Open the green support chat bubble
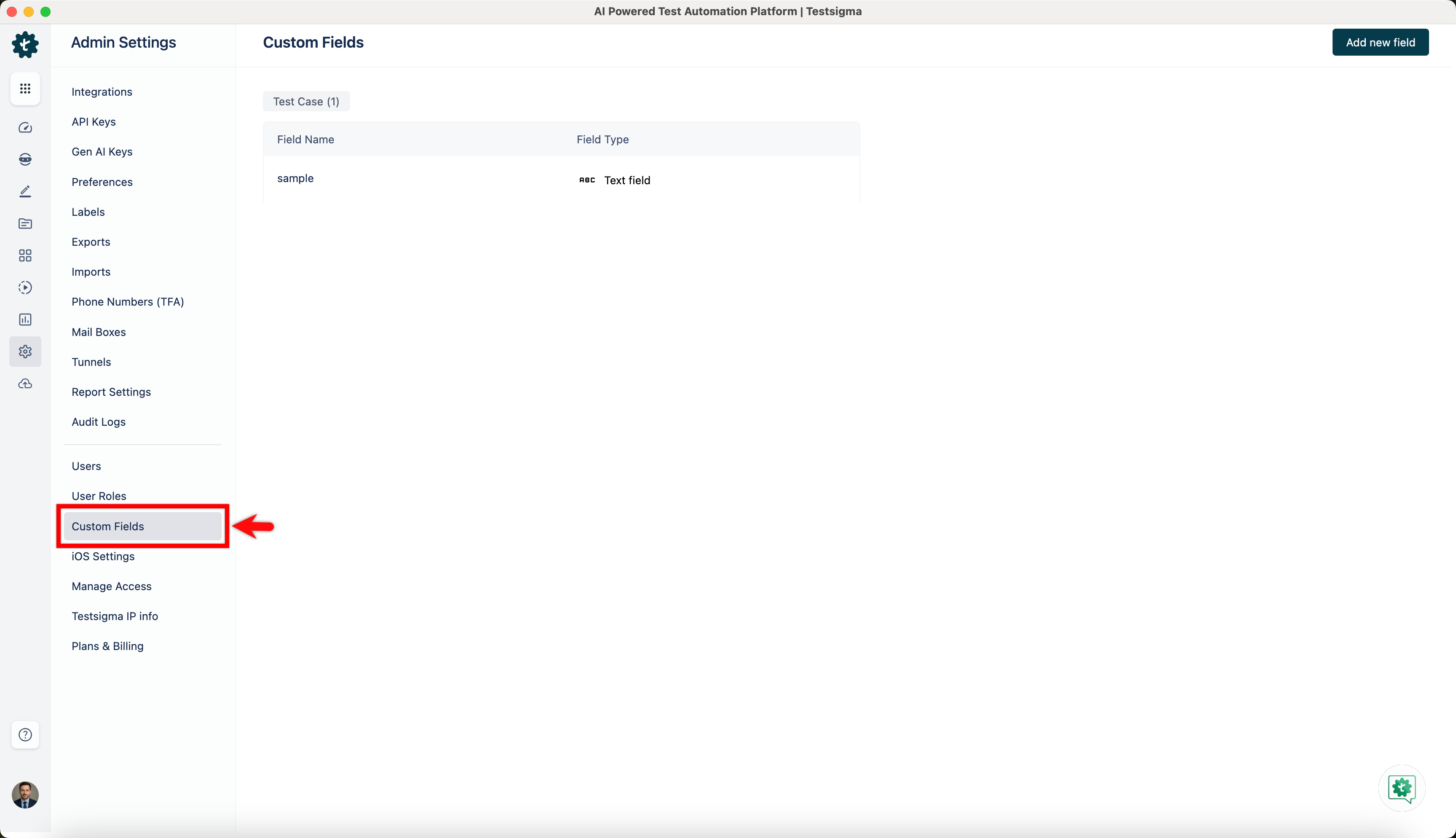1456x838 pixels. coord(1401,788)
